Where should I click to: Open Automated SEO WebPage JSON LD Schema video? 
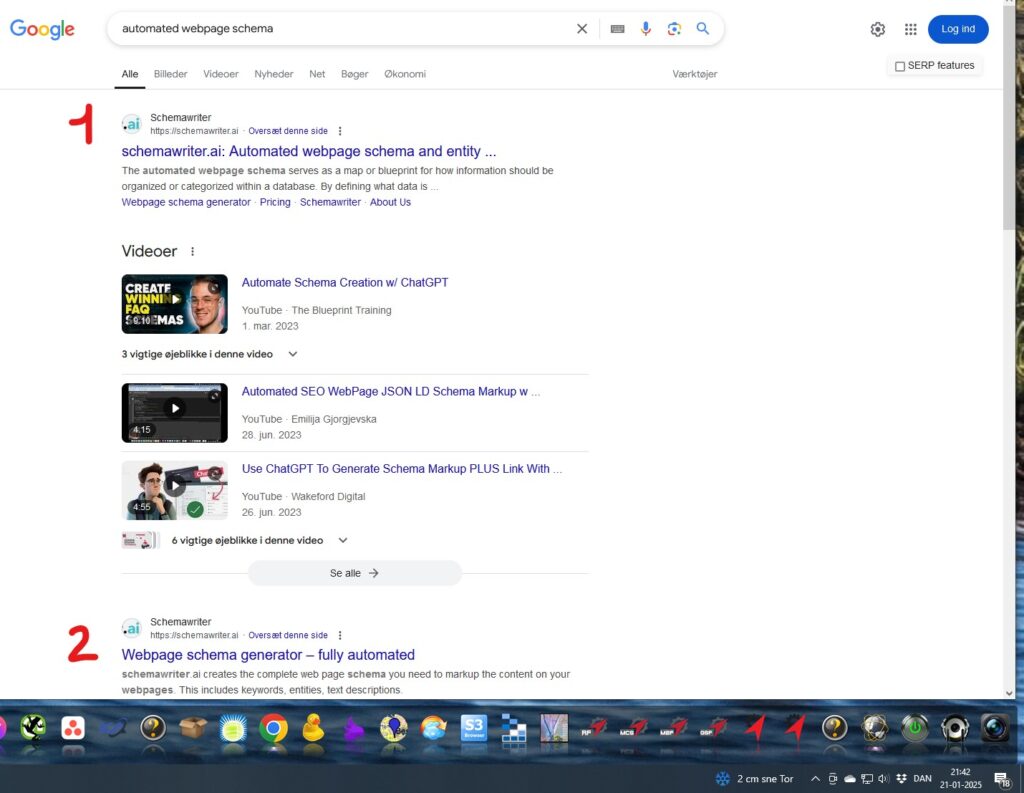pyautogui.click(x=391, y=391)
